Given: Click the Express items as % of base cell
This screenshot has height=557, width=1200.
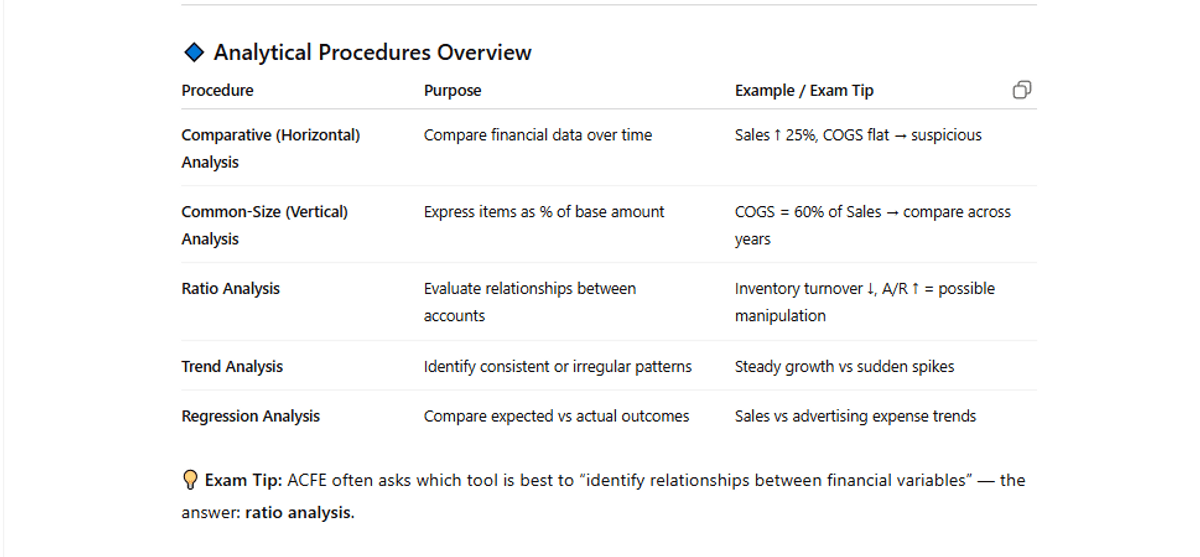Looking at the screenshot, I should coord(543,212).
